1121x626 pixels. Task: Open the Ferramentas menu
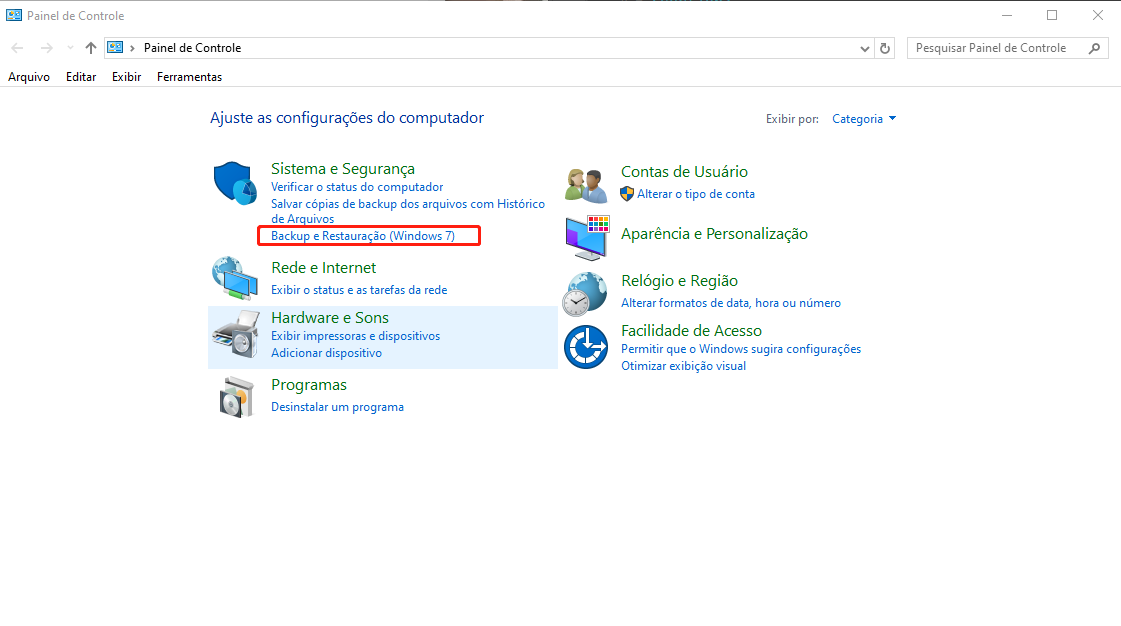[189, 76]
